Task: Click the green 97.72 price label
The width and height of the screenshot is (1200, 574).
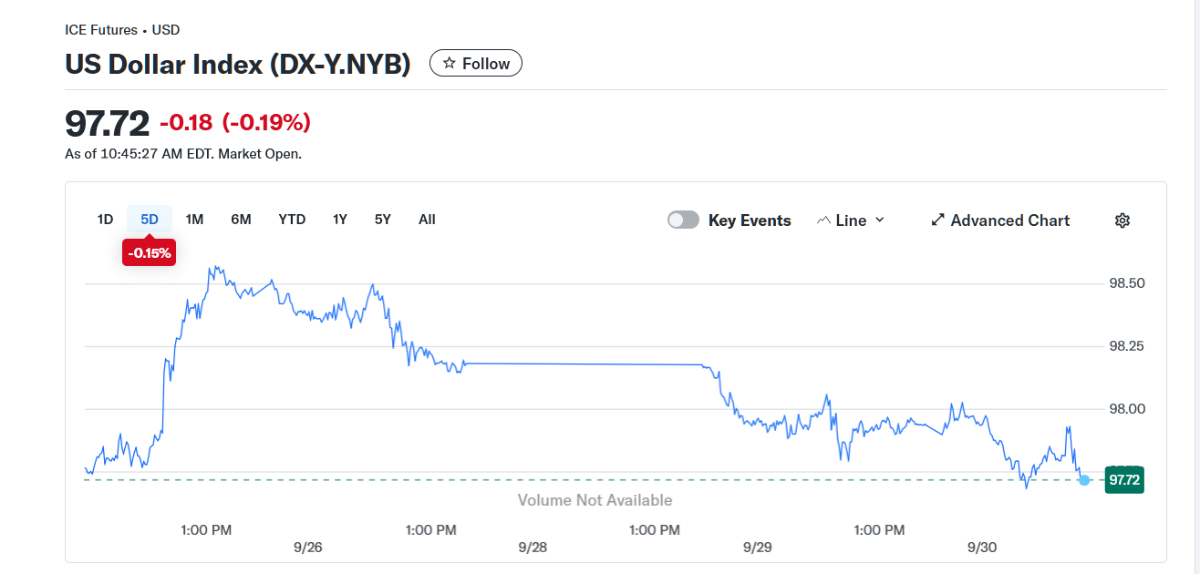Action: (x=1124, y=480)
